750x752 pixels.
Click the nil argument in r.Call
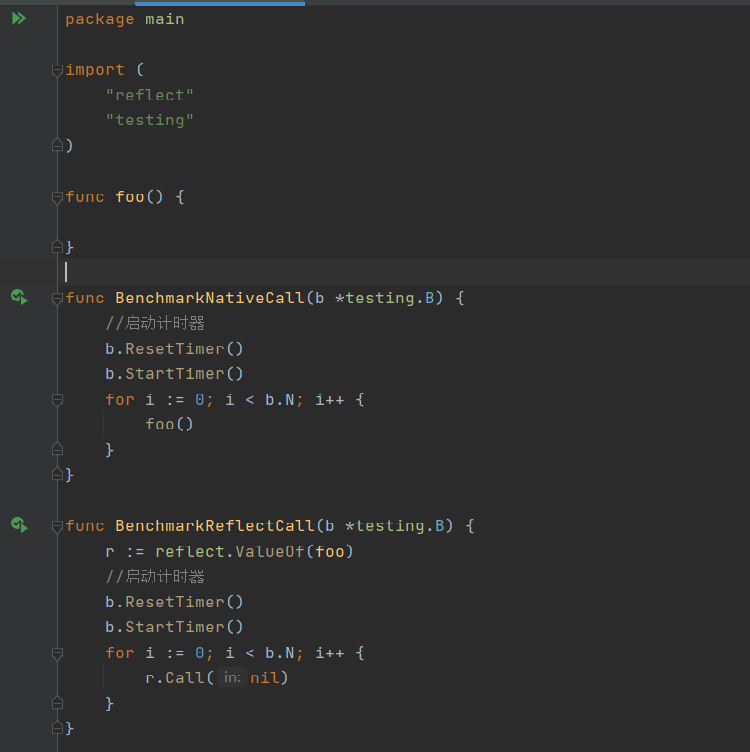(265, 678)
